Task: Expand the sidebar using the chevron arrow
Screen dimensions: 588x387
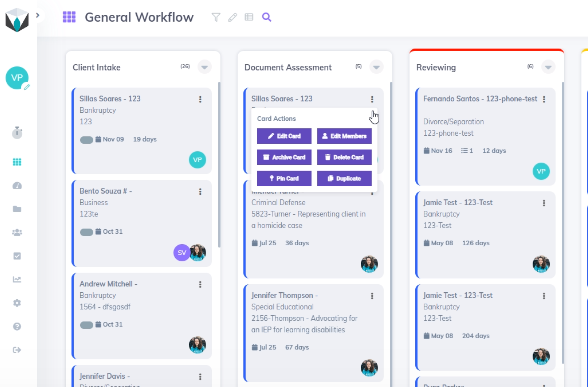Action: [38, 15]
